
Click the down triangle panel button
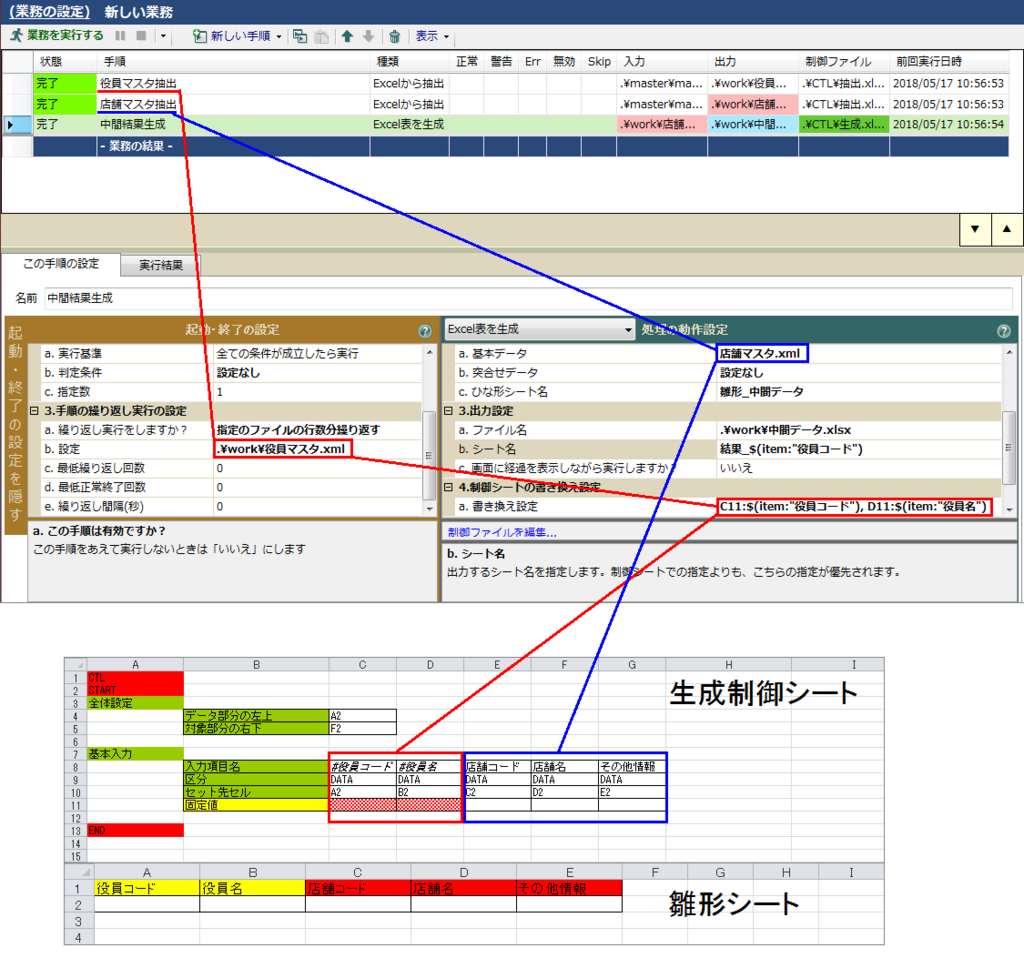[x=975, y=229]
